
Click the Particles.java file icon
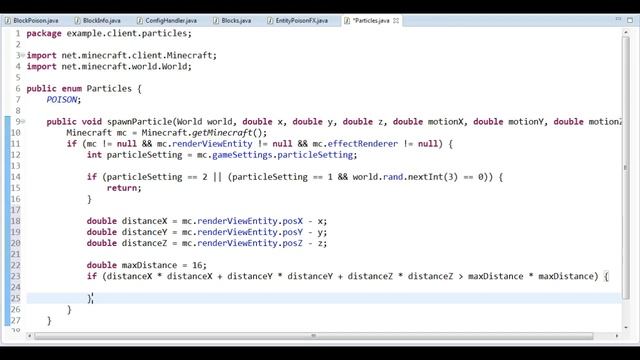pos(347,20)
